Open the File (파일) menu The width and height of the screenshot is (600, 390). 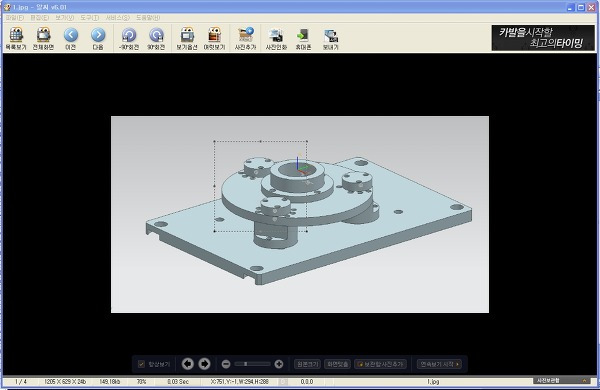click(x=15, y=18)
